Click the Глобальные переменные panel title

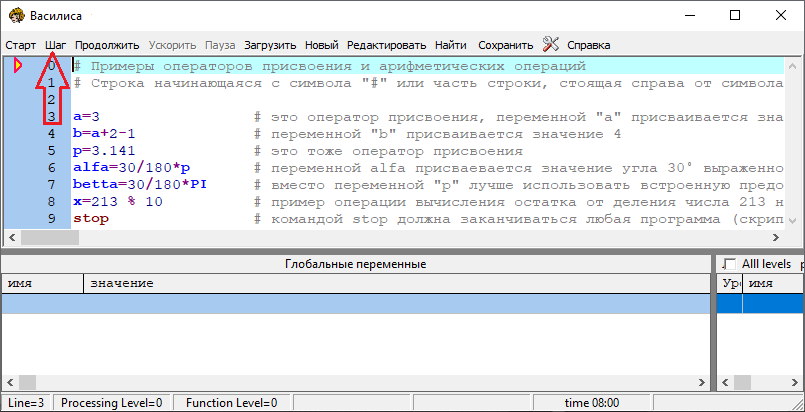coord(356,264)
